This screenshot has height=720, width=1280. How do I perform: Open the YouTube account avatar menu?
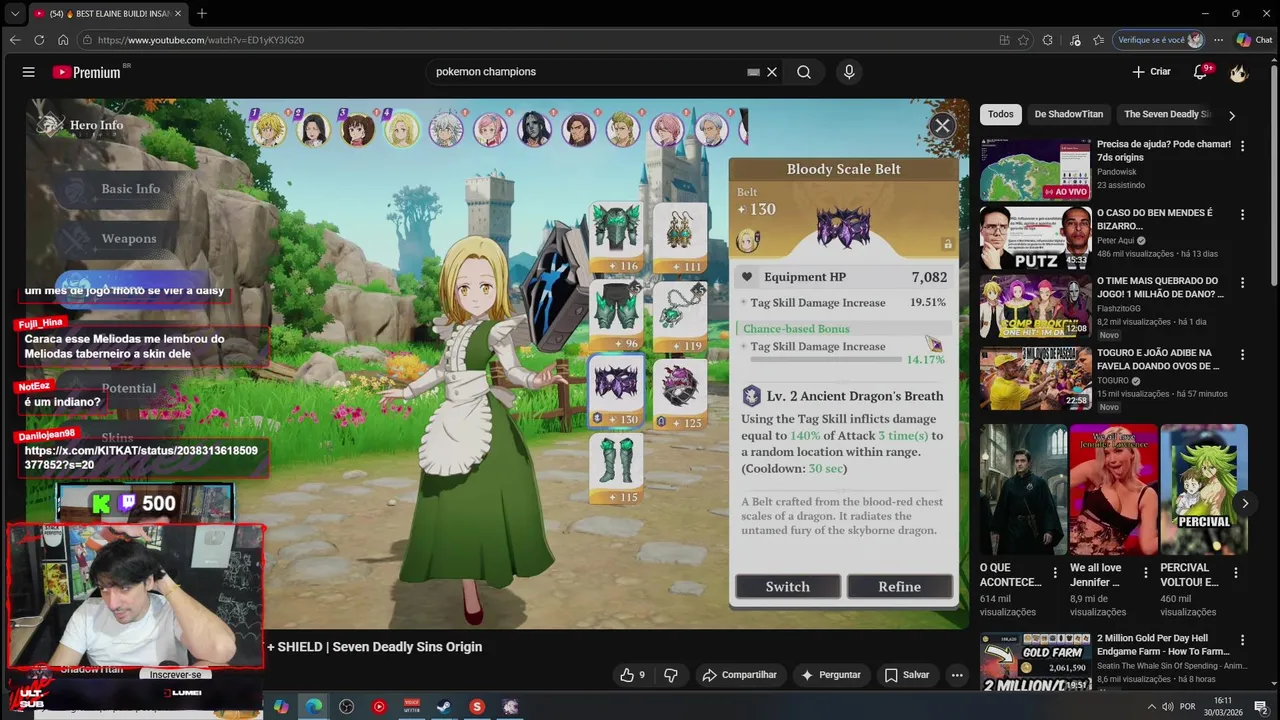click(x=1239, y=72)
